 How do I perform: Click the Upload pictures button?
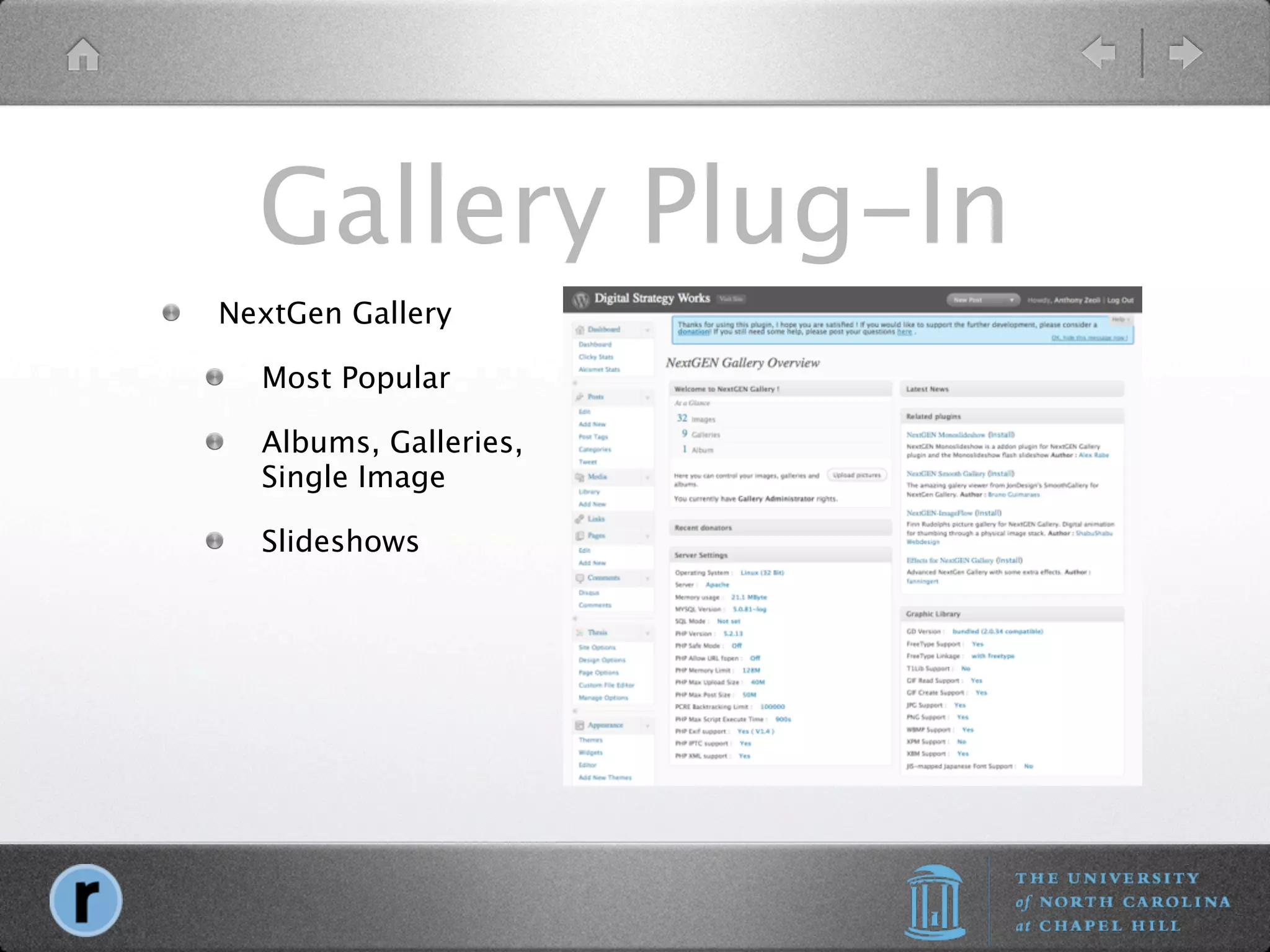click(857, 475)
